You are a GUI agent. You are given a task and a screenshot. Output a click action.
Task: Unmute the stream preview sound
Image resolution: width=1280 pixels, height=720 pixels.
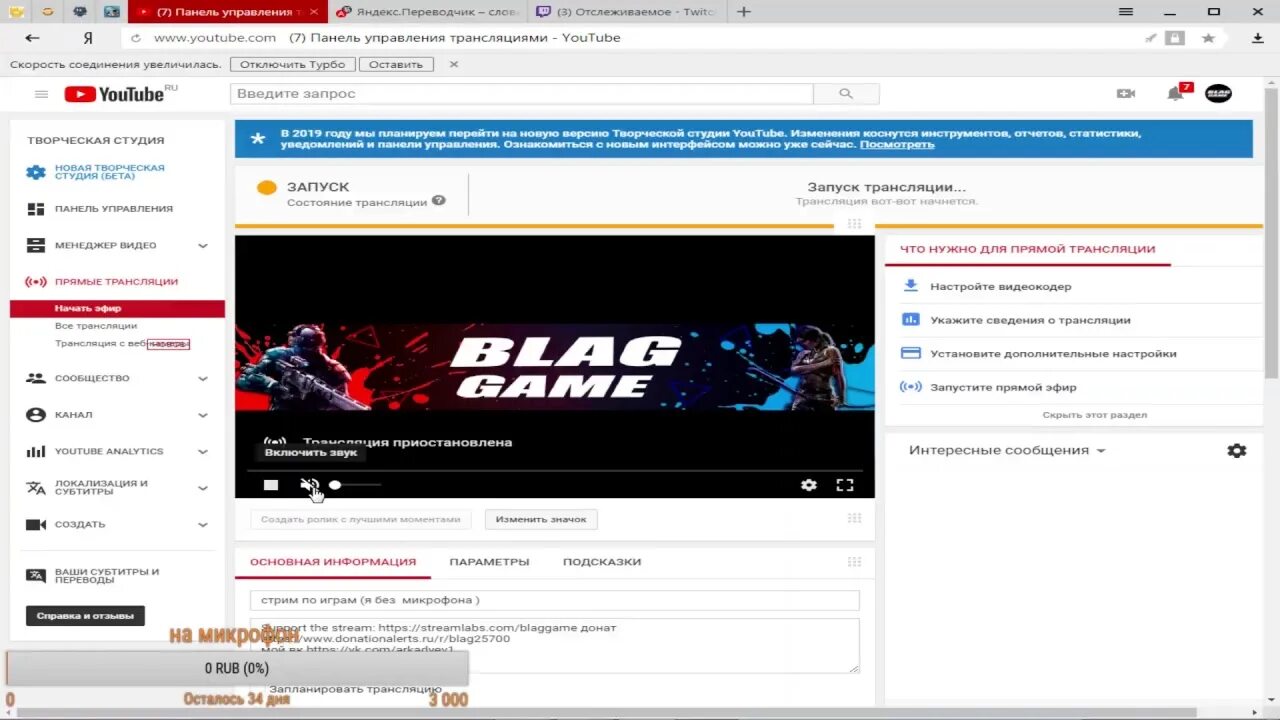[309, 485]
